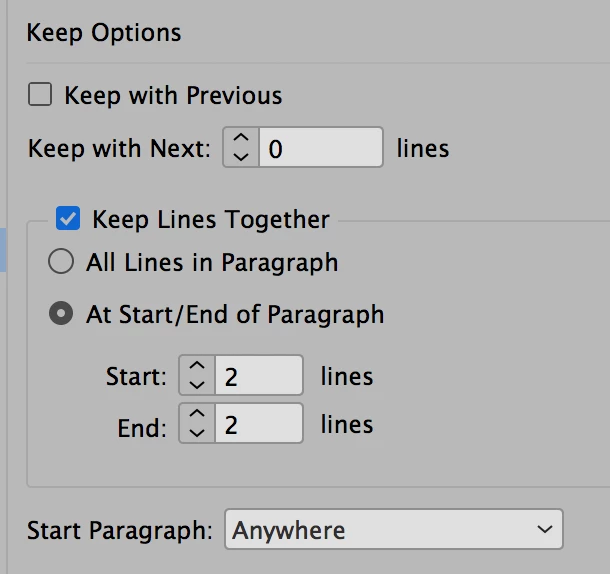The width and height of the screenshot is (610, 574).
Task: Increase the Keep with Next lines value
Action: pos(241,139)
